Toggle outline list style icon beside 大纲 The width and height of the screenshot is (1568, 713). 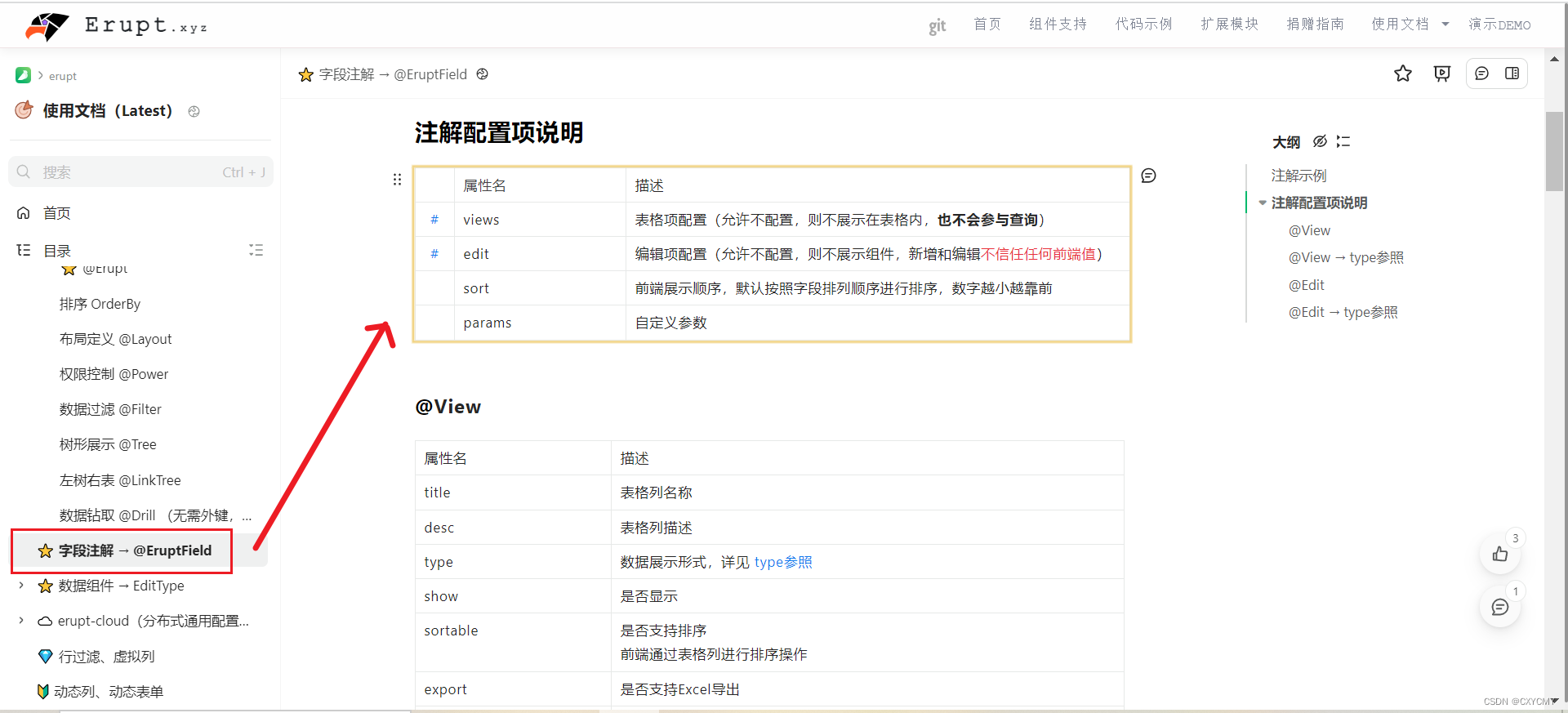(x=1343, y=142)
